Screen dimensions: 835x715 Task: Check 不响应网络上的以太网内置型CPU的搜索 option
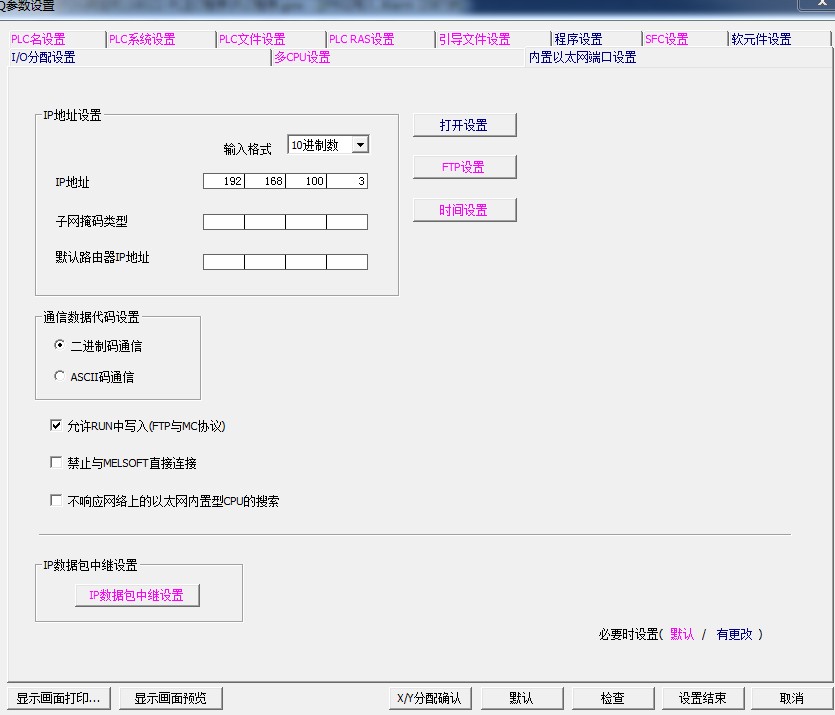coord(57,501)
